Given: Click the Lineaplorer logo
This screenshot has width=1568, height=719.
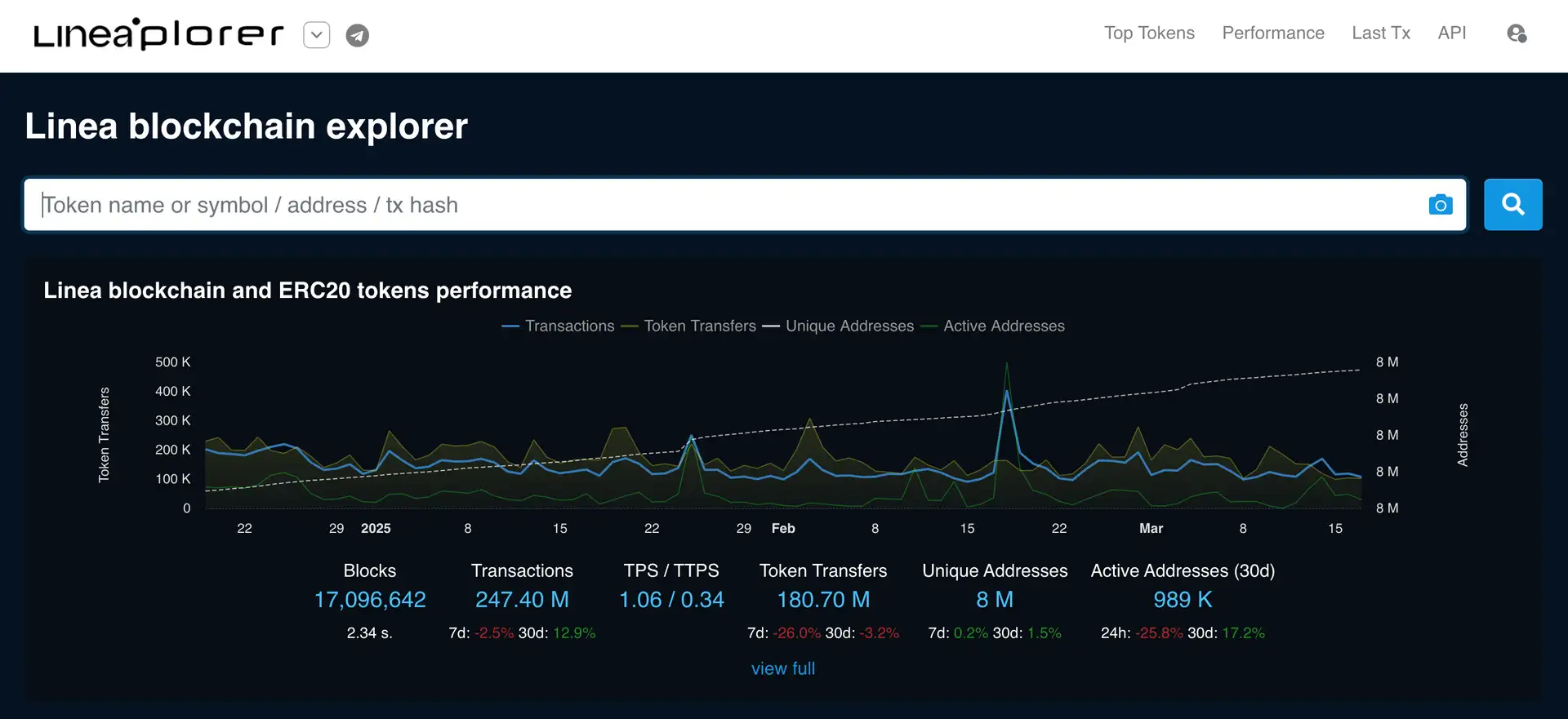Looking at the screenshot, I should click(158, 34).
